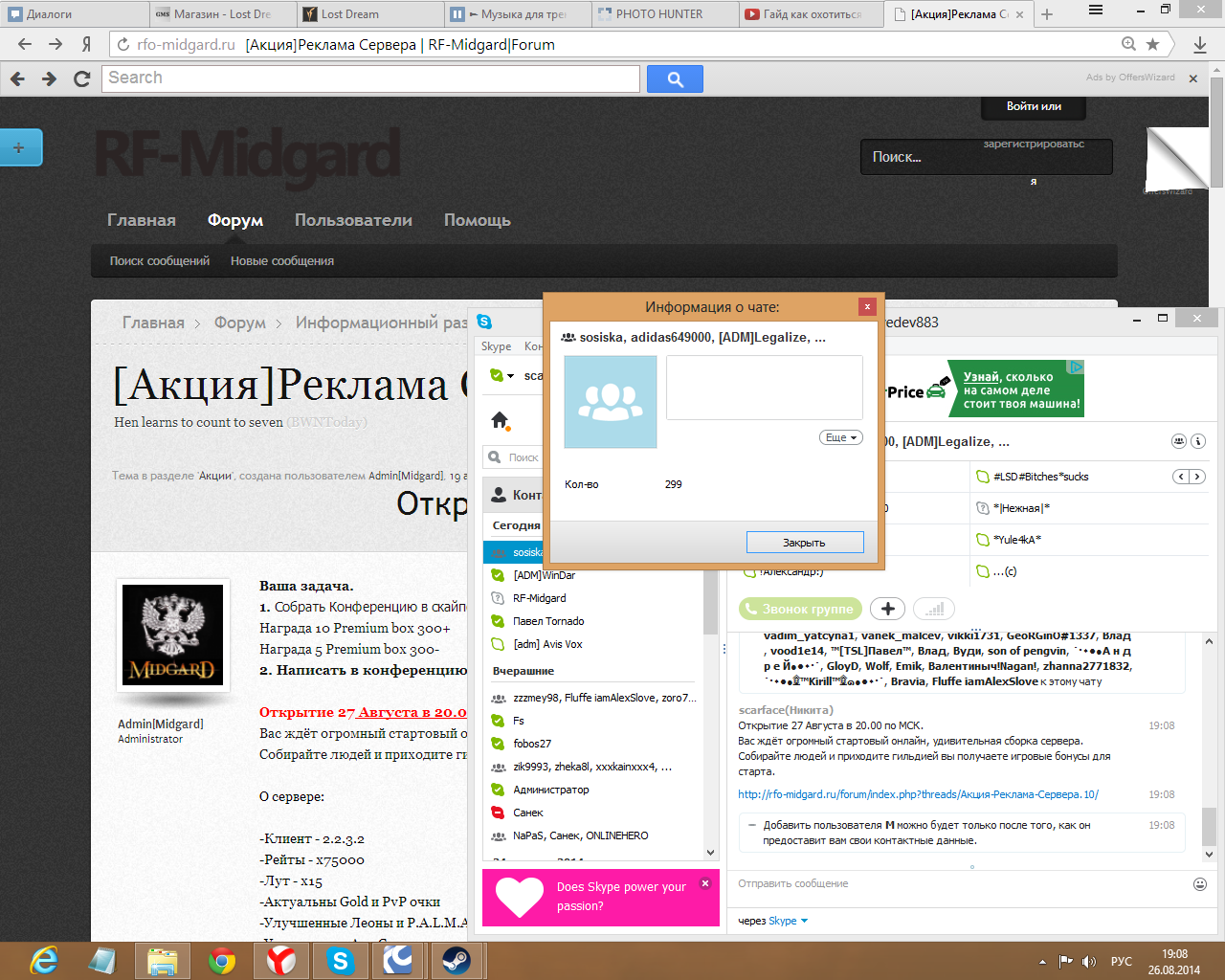This screenshot has height=980, width=1225.
Task: Click Поиск сообщений forum link
Action: click(x=160, y=261)
